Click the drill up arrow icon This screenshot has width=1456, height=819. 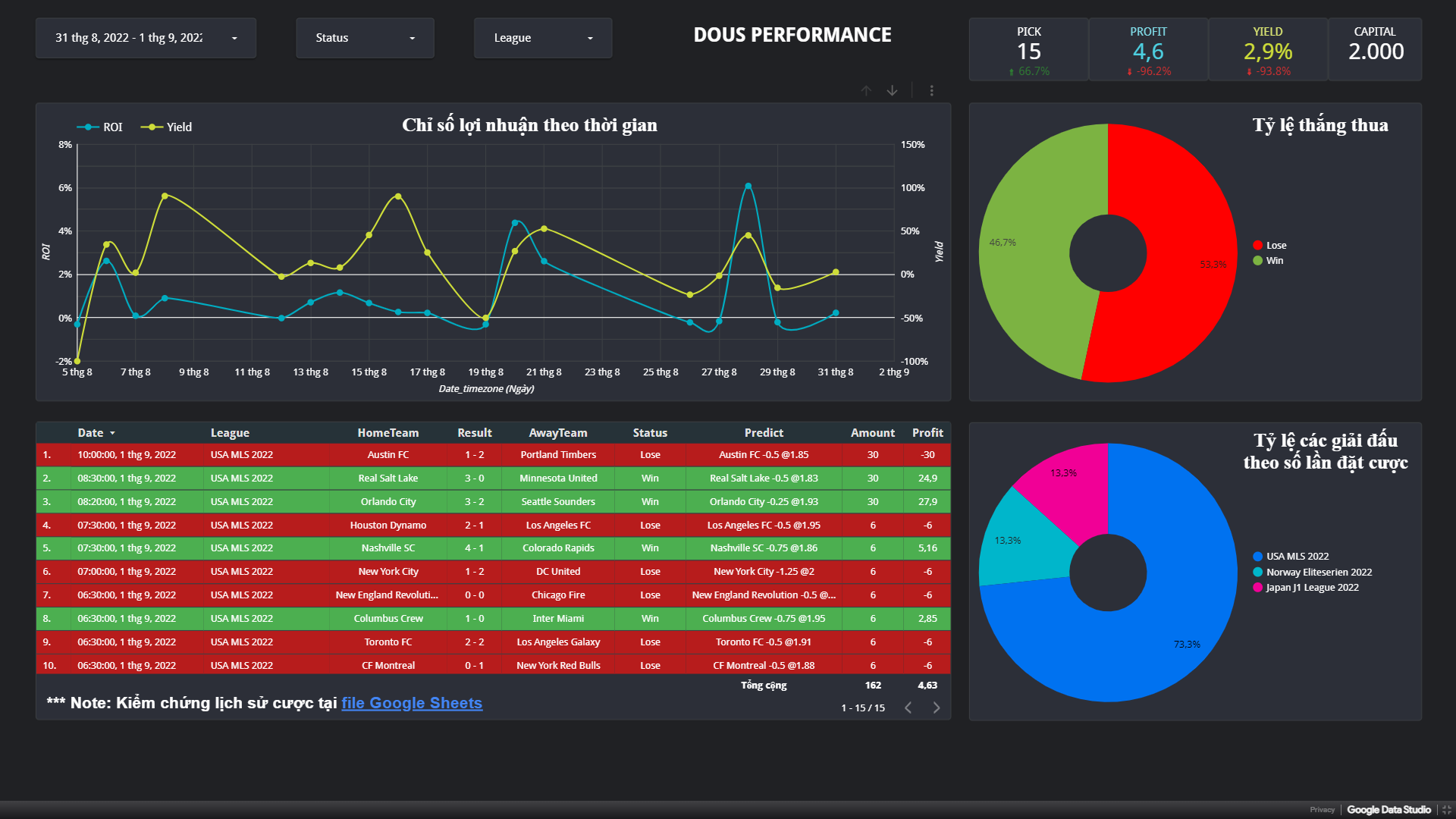[866, 90]
